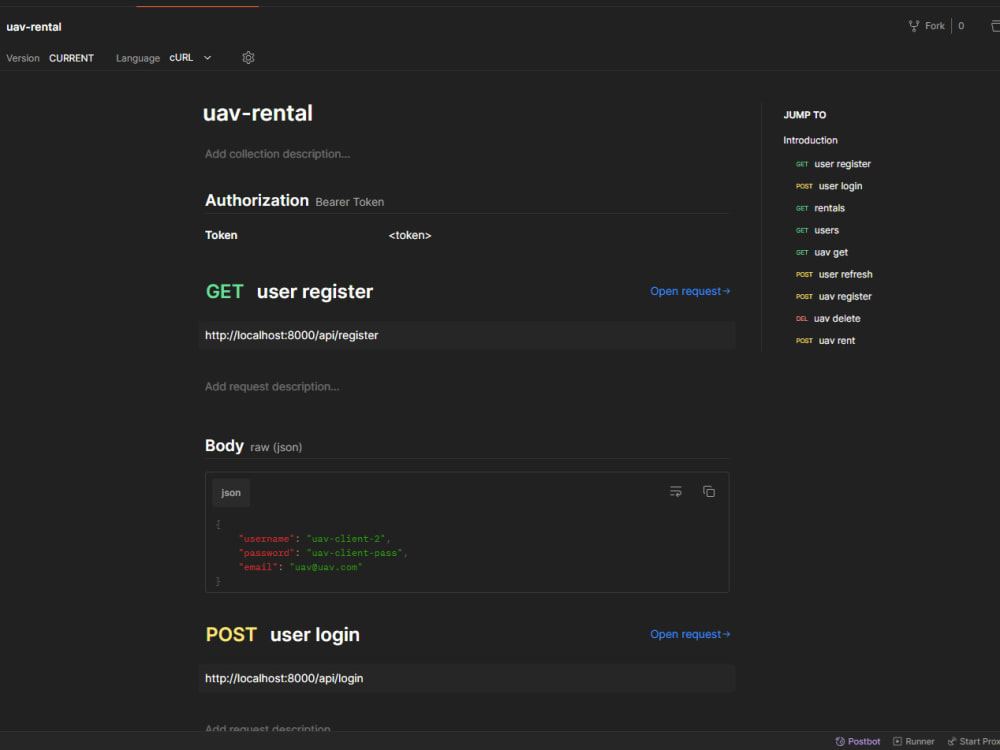Open request for user register

[690, 291]
